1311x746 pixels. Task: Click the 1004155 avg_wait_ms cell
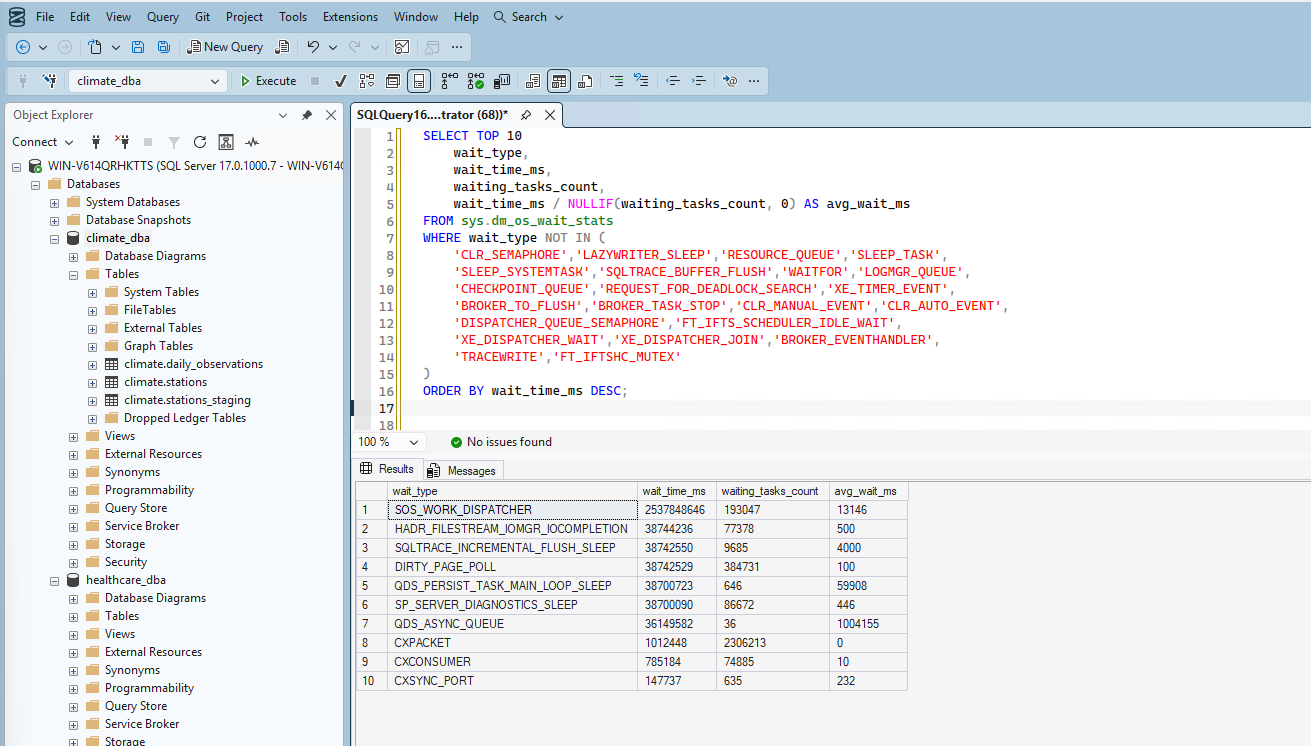868,624
